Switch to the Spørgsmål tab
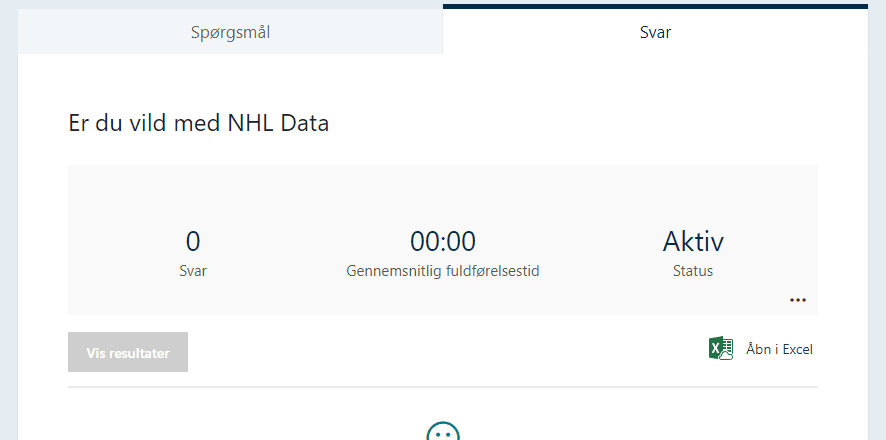Viewport: 886px width, 440px height. tap(230, 32)
